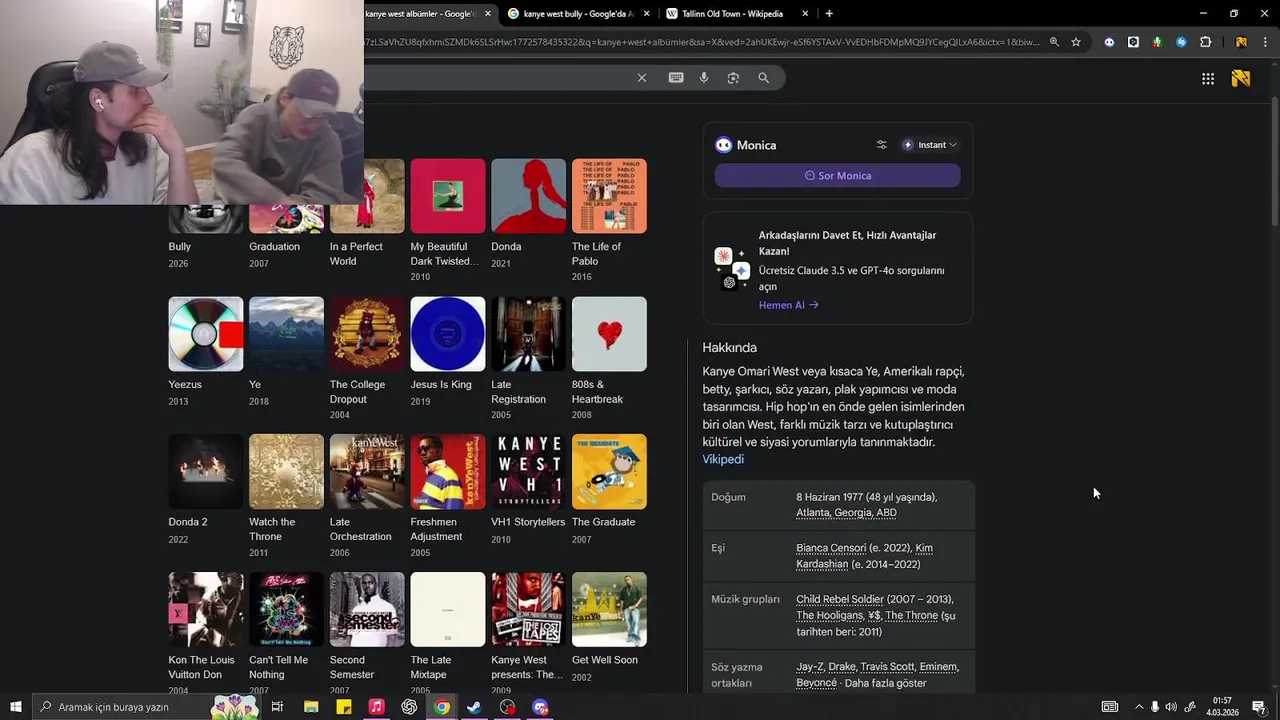The width and height of the screenshot is (1280, 720).
Task: Select the 808s & Heartbreak album cover
Action: pos(609,334)
